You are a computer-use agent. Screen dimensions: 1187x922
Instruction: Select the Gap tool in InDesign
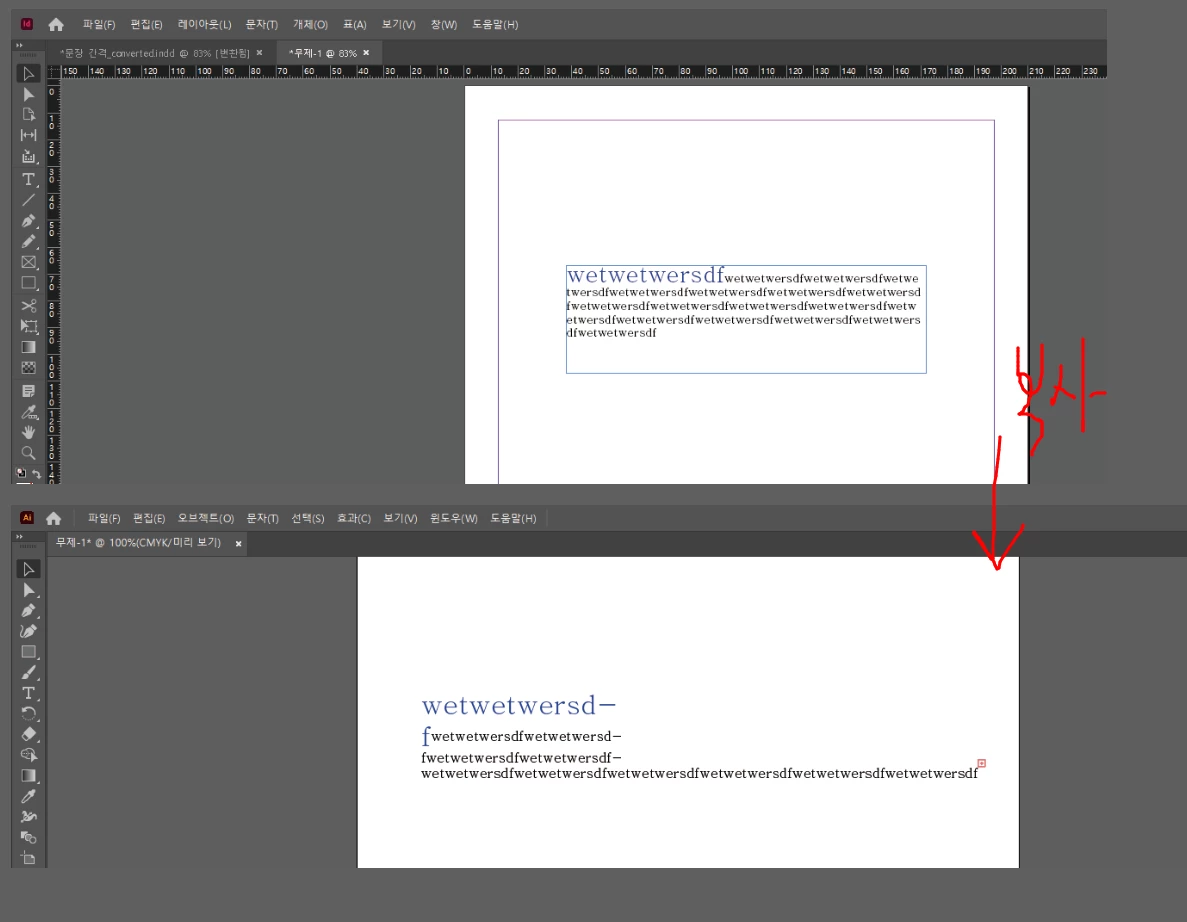(28, 135)
